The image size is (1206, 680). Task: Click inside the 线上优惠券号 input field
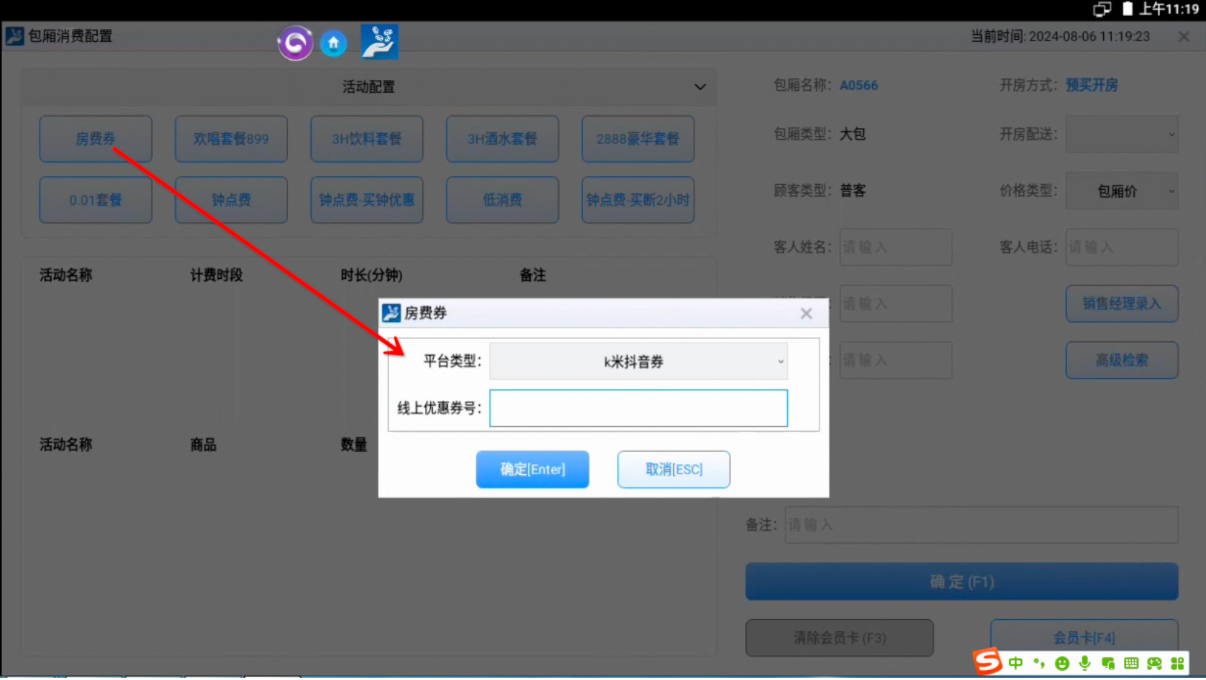pyautogui.click(x=638, y=408)
